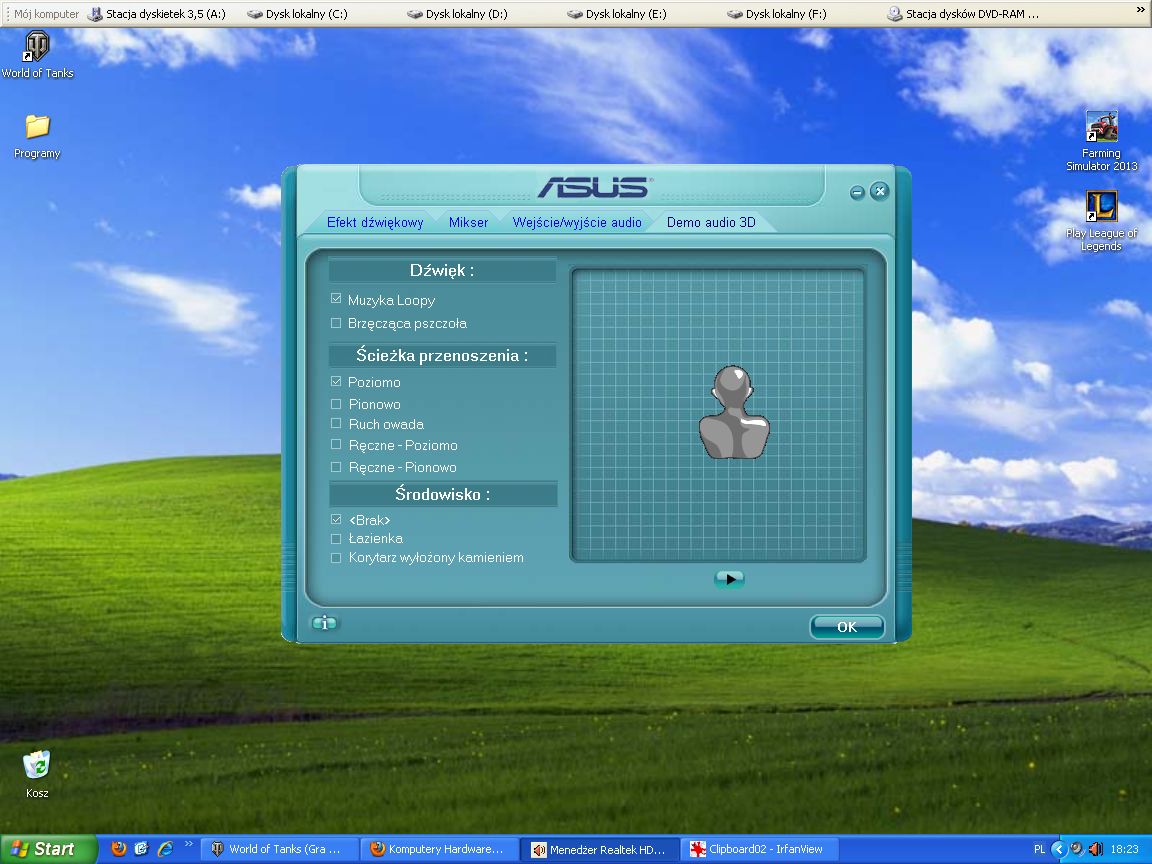The width and height of the screenshot is (1152, 864).
Task: Expand the overflow chevron on the drive toolbar
Action: [x=1142, y=9]
